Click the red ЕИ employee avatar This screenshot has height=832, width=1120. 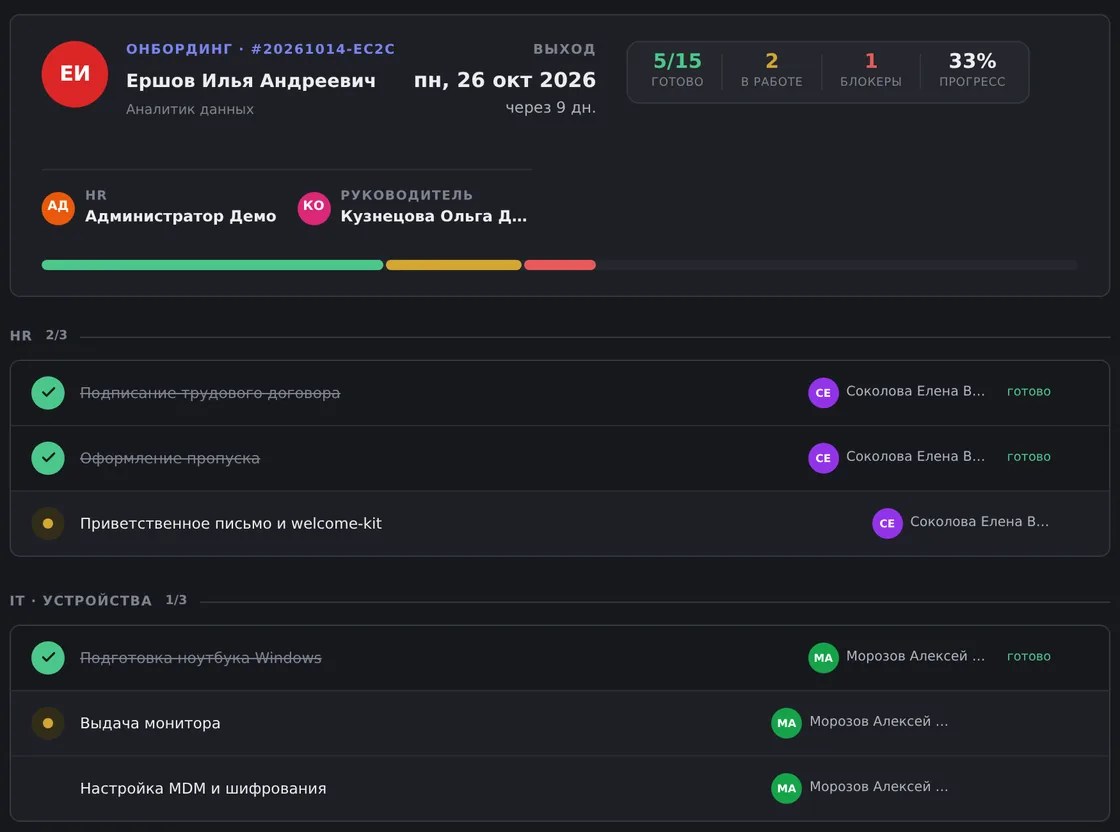pos(74,74)
